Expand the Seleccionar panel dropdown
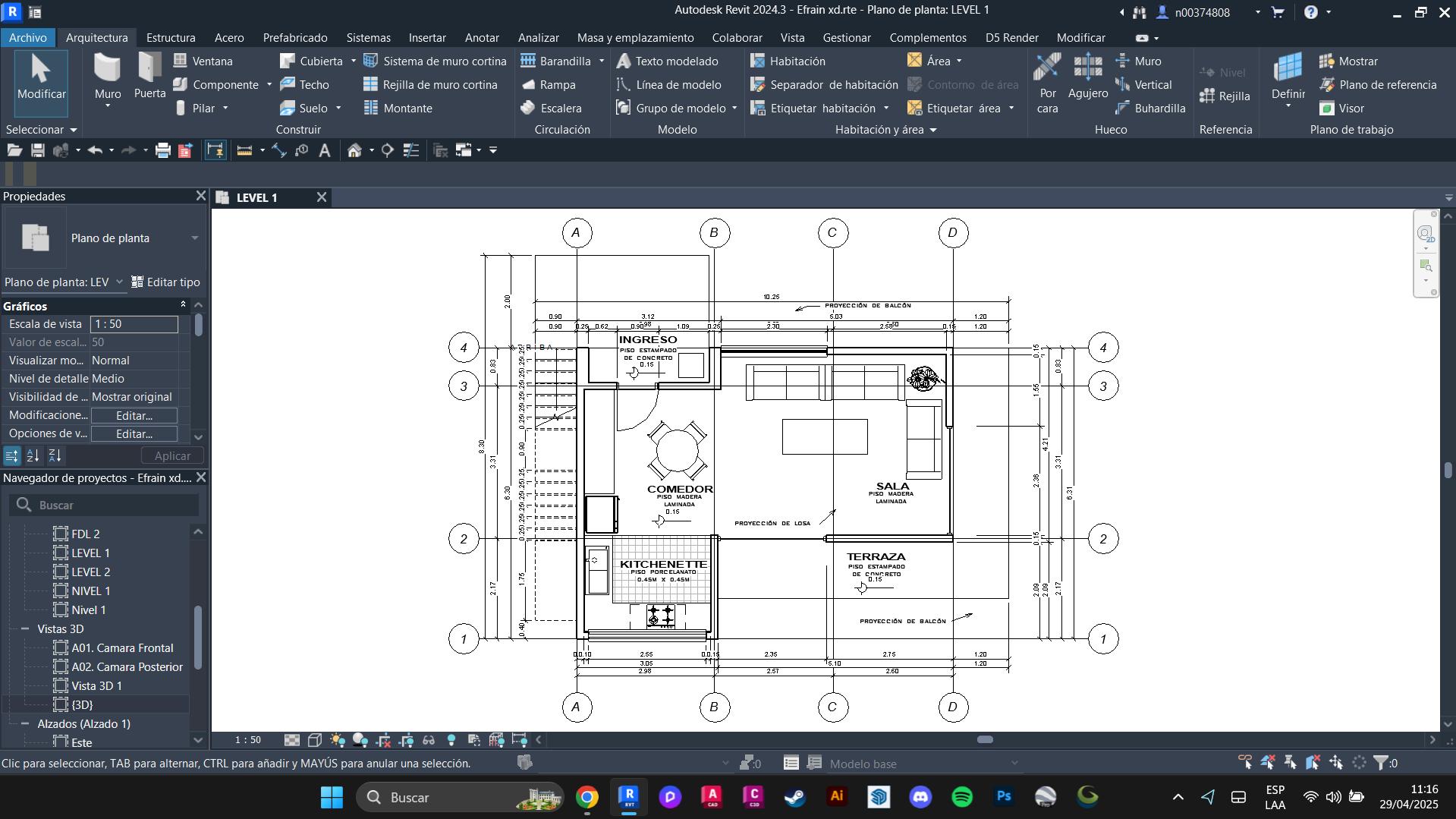The height and width of the screenshot is (819, 1456). (41, 130)
